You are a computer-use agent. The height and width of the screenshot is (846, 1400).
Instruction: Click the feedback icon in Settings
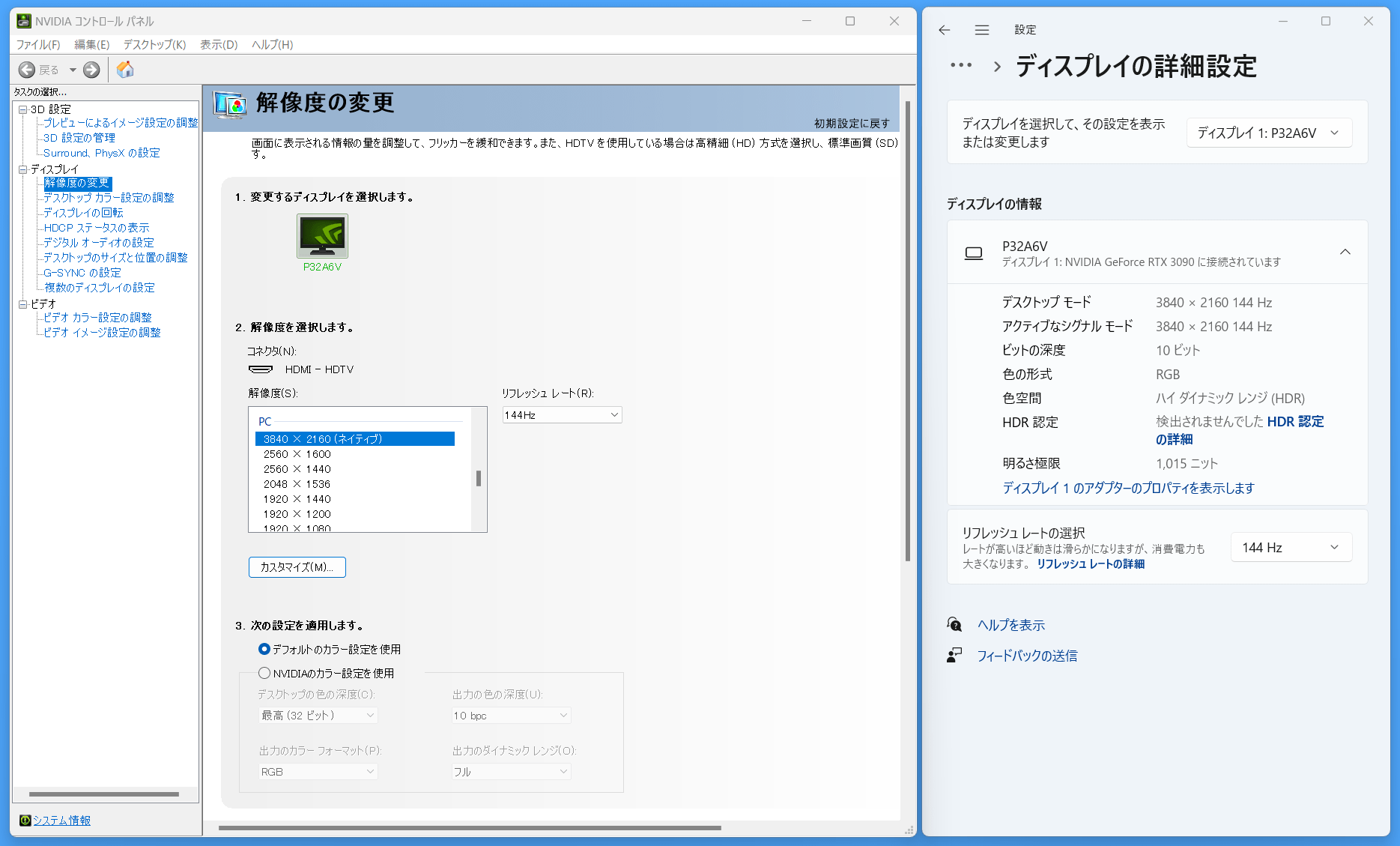click(954, 656)
